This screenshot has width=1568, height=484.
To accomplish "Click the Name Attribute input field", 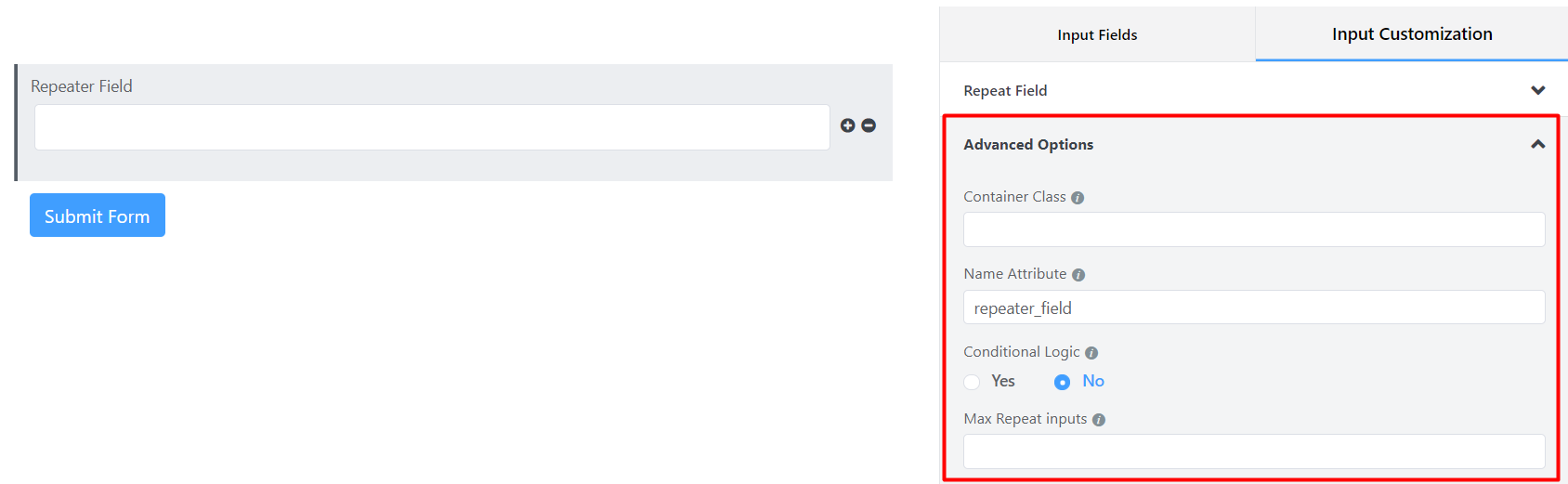I will (1254, 307).
